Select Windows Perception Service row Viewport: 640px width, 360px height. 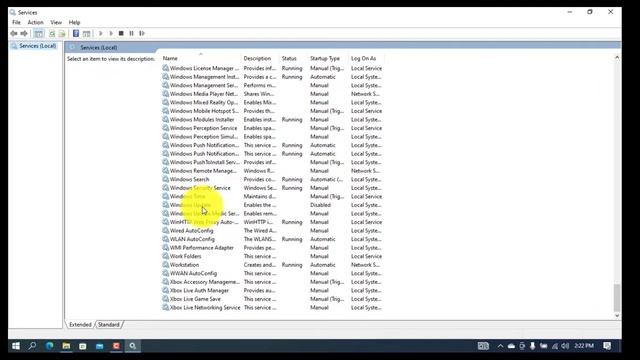(272, 128)
